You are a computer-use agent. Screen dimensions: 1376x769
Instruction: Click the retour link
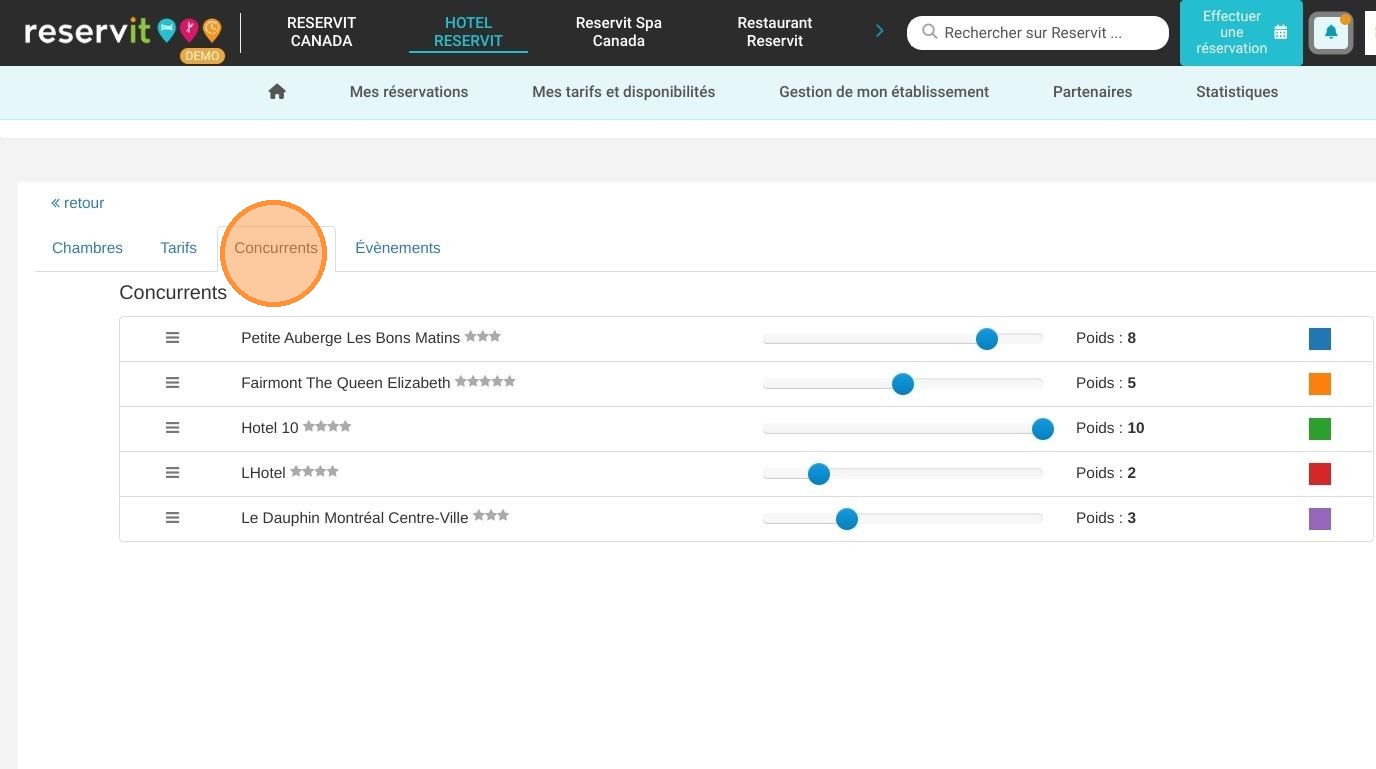tap(78, 203)
